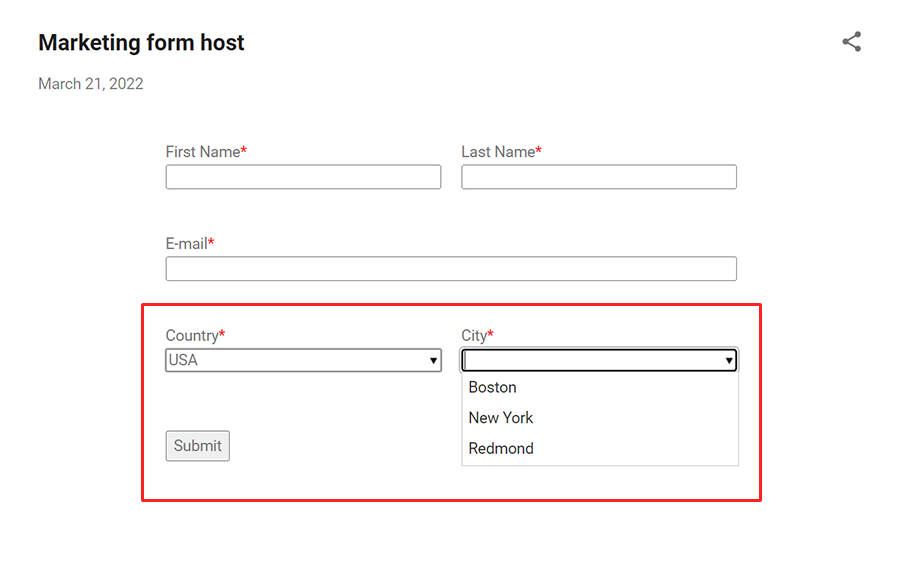Select New York from the City list
The image size is (900, 581).
coord(501,417)
